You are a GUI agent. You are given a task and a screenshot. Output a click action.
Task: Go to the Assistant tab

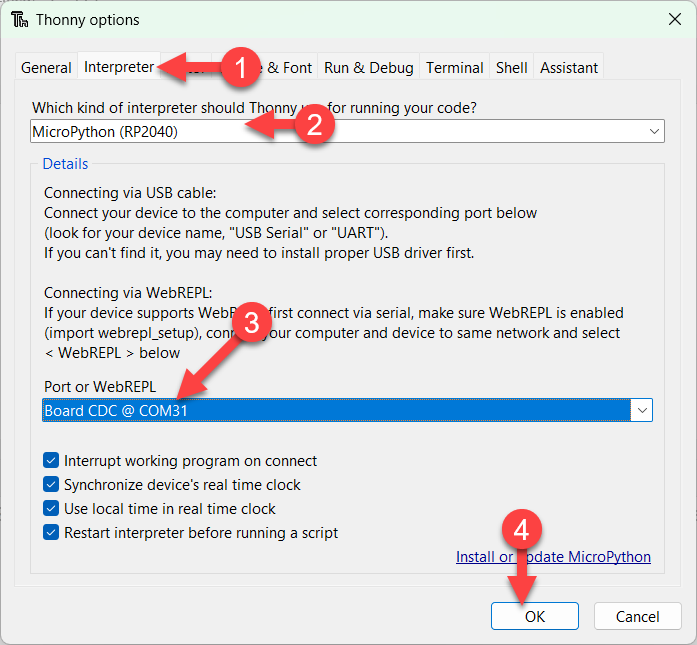click(x=569, y=68)
